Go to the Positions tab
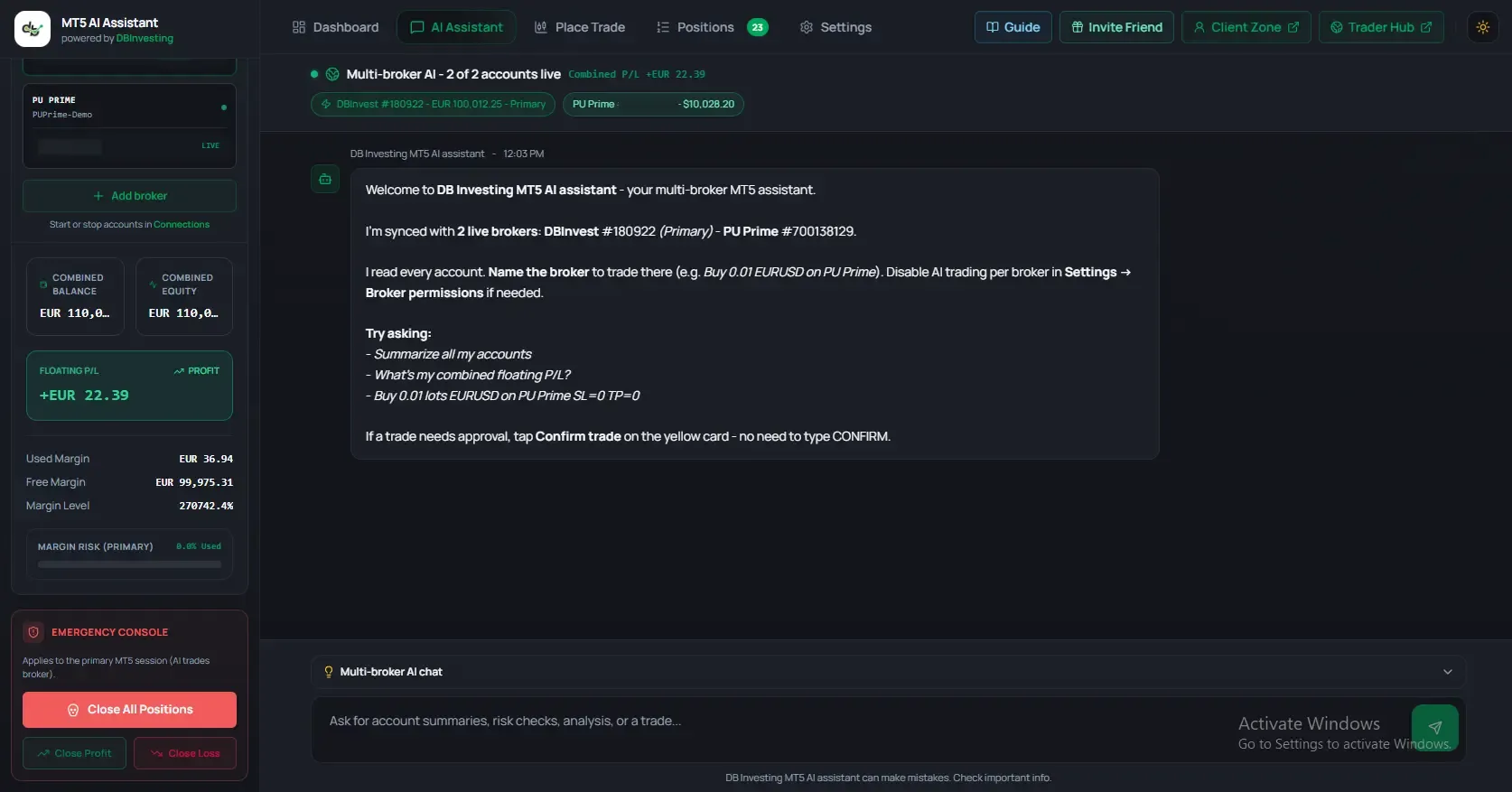Screen dimensions: 1512x792 click(x=712, y=27)
